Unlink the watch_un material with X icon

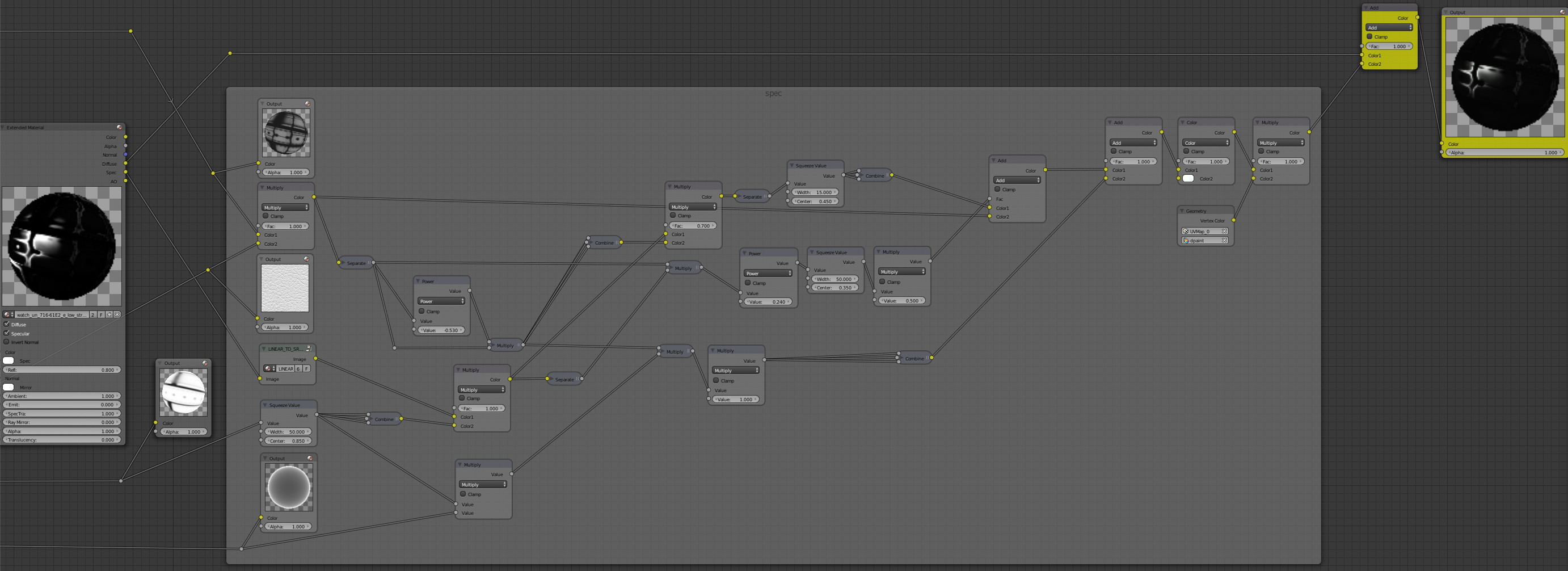[117, 314]
